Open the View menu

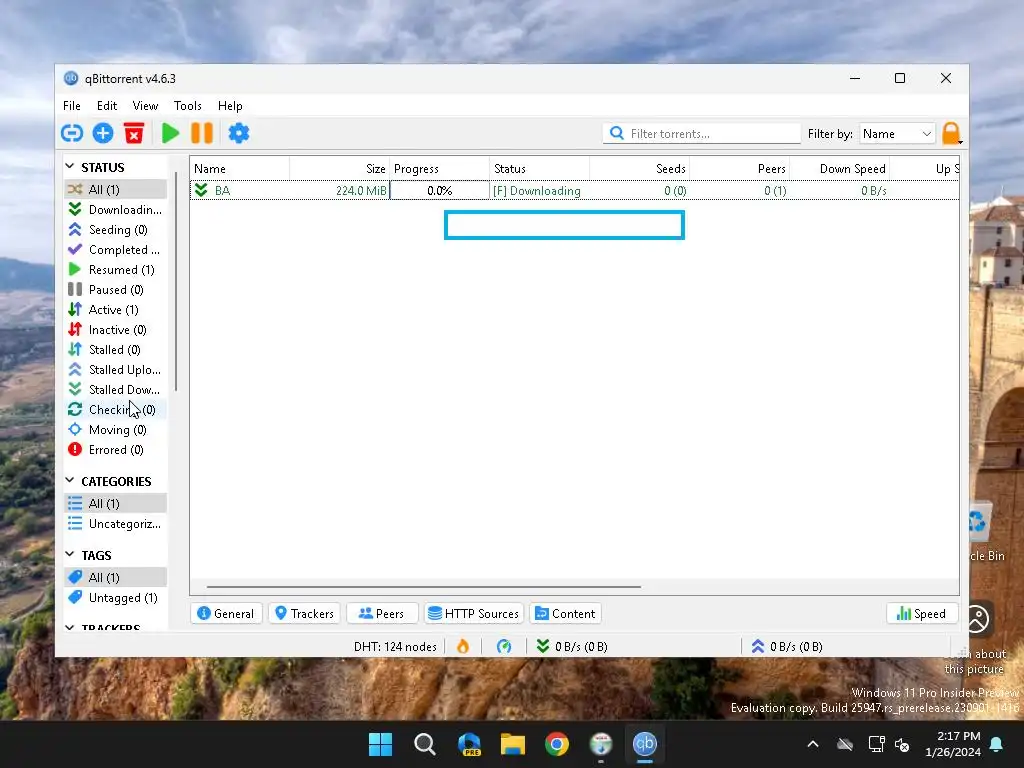click(x=145, y=106)
